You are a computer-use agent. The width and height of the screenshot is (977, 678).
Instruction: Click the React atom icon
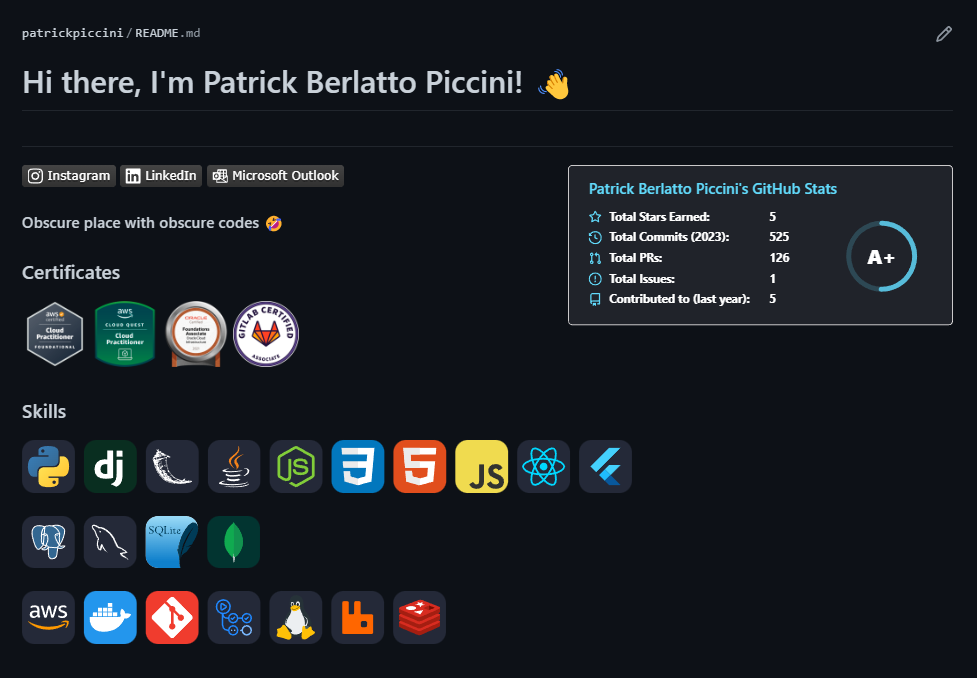point(543,466)
